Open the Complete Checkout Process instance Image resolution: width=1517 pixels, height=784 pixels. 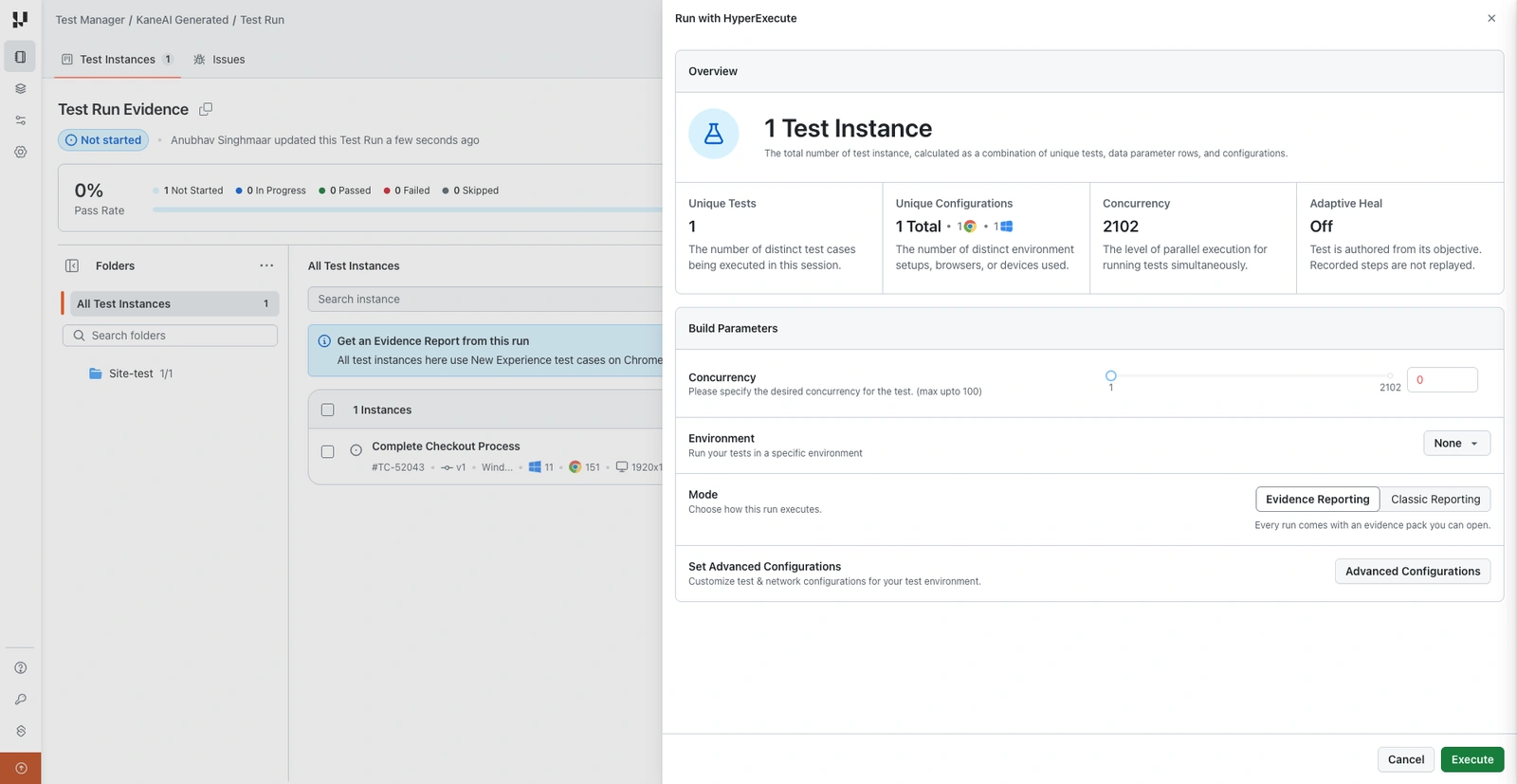[x=446, y=447]
